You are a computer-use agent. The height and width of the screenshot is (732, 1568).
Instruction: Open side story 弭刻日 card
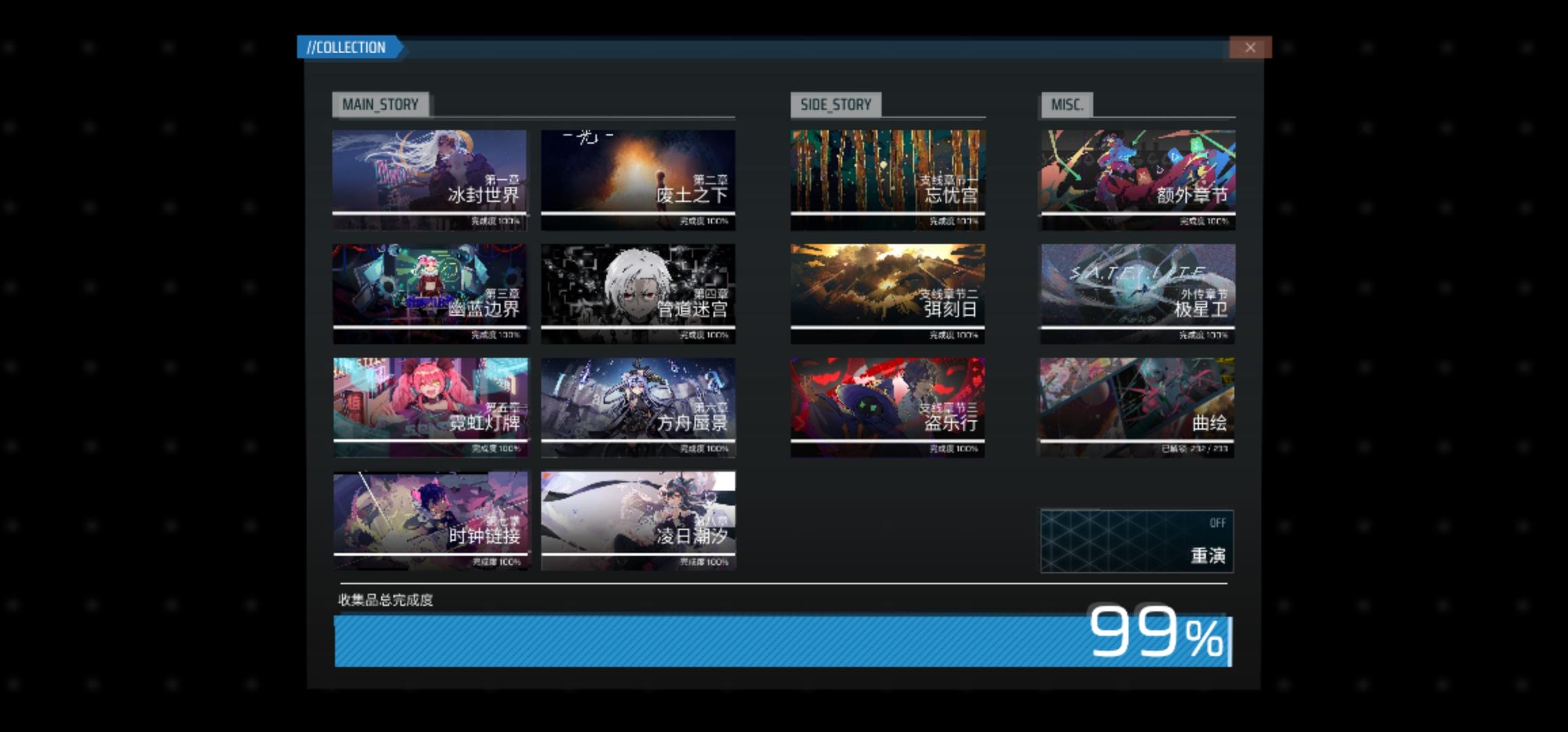[888, 293]
